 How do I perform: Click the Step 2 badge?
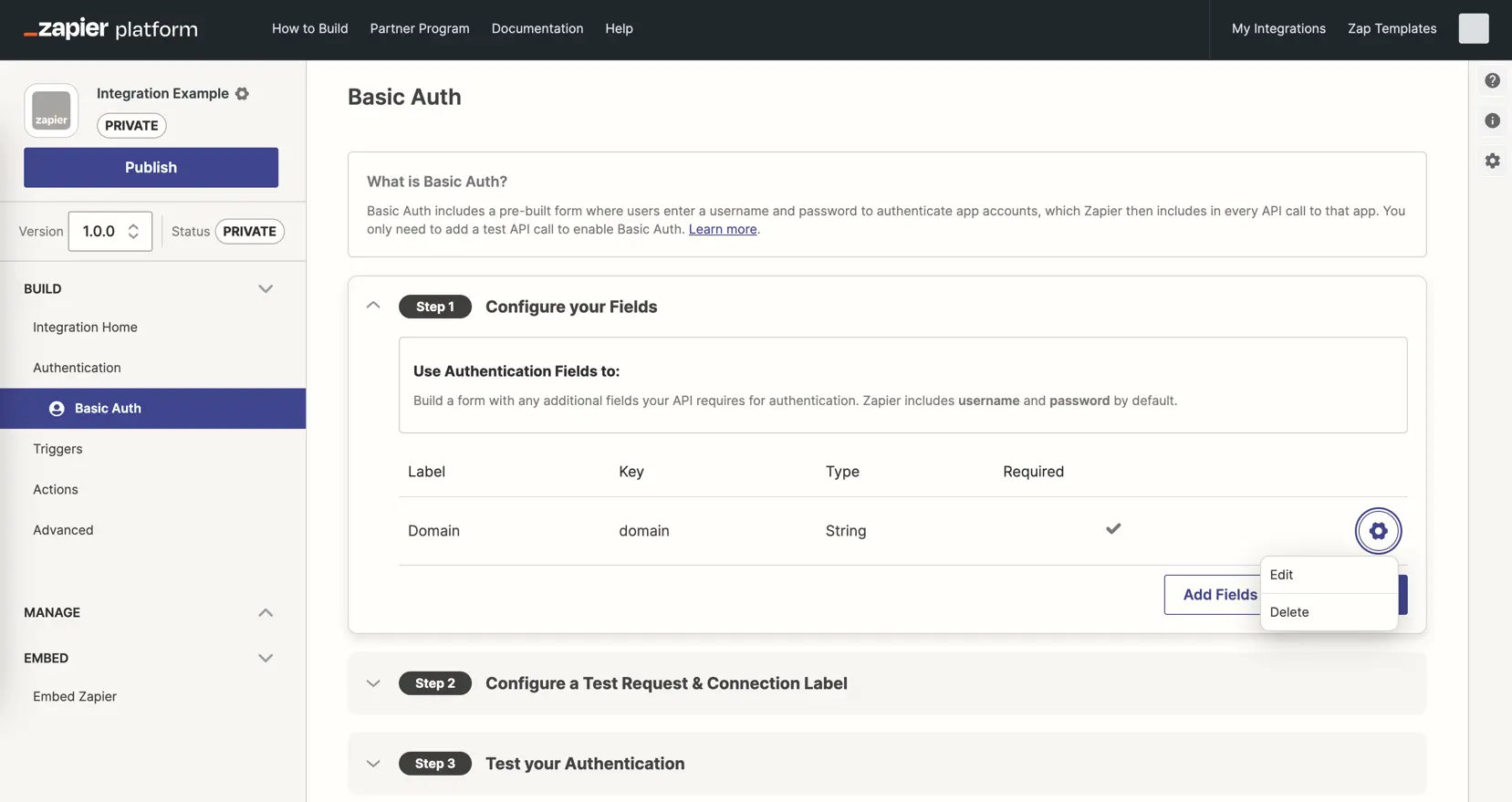point(435,683)
